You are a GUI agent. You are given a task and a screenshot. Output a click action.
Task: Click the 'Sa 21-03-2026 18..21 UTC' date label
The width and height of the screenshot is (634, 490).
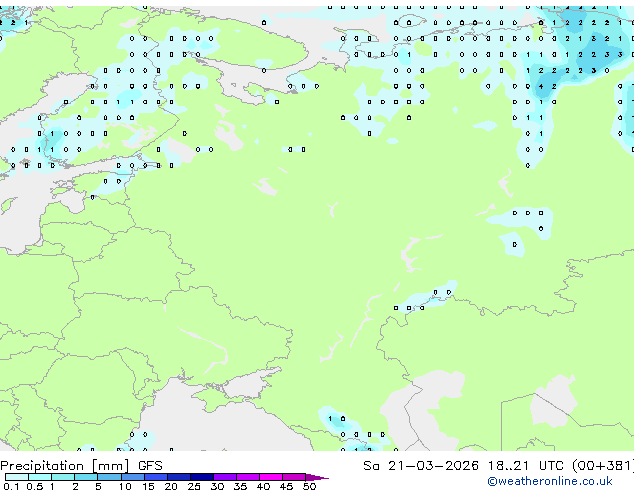click(x=463, y=466)
